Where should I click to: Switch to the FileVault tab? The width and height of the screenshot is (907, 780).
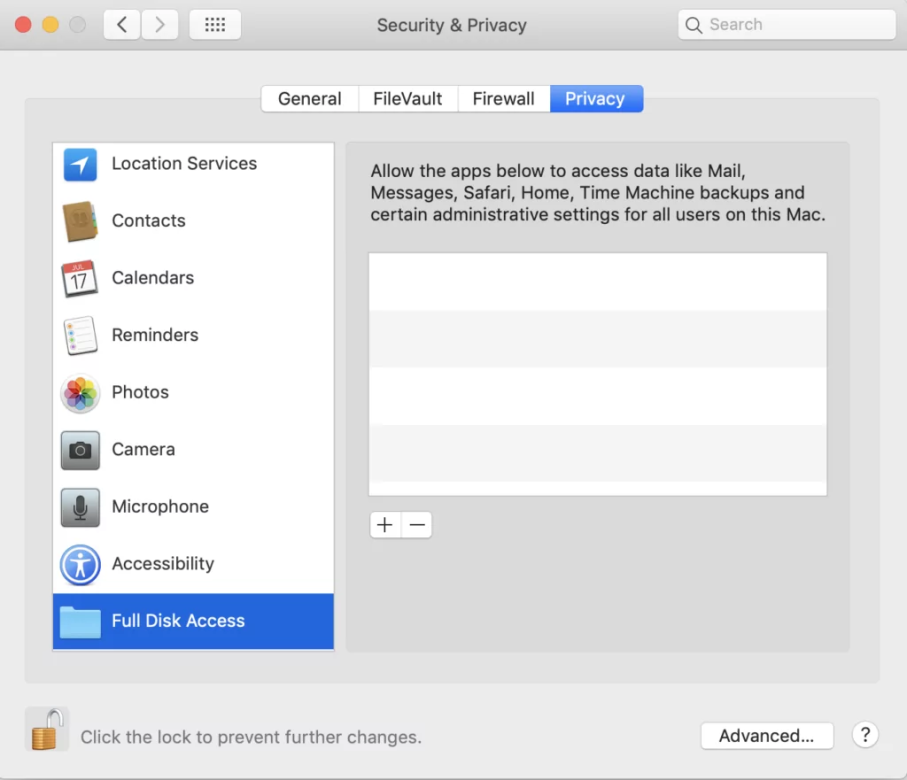(x=408, y=99)
